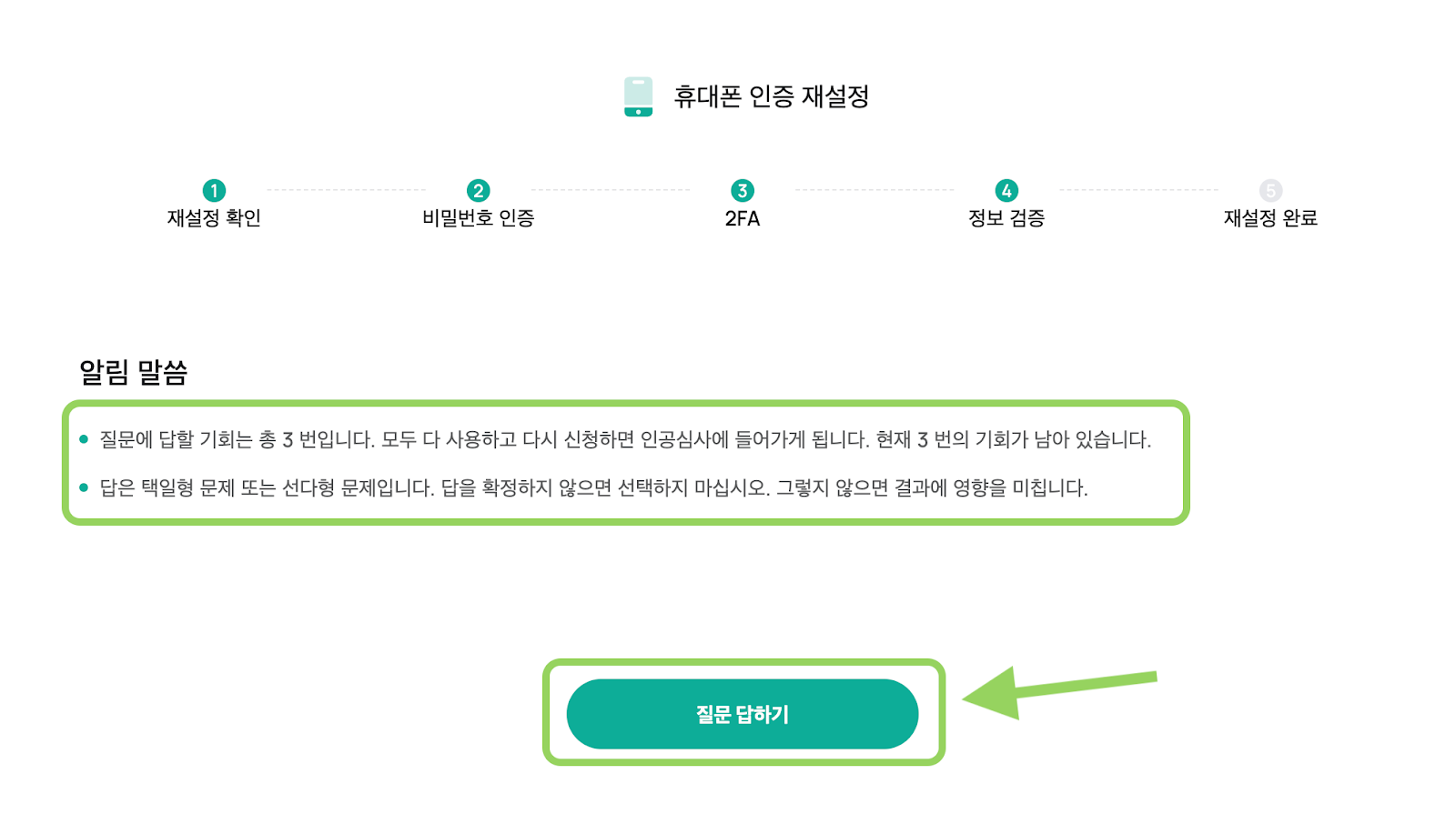This screenshot has height=824, width=1456.
Task: Click the 휴대폰 인증 재설정 page title
Action: click(772, 96)
